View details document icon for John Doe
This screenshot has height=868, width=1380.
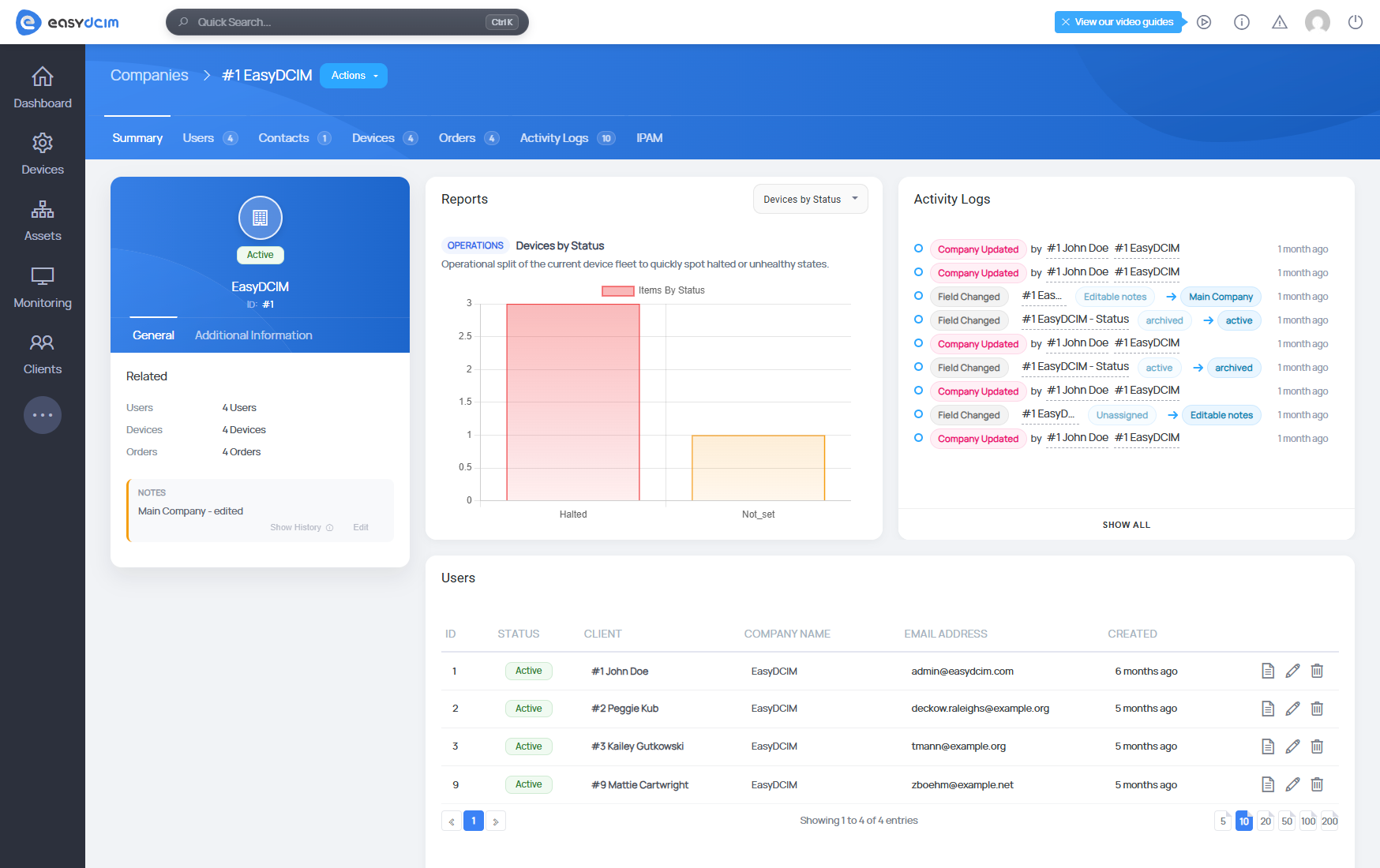[x=1268, y=671]
